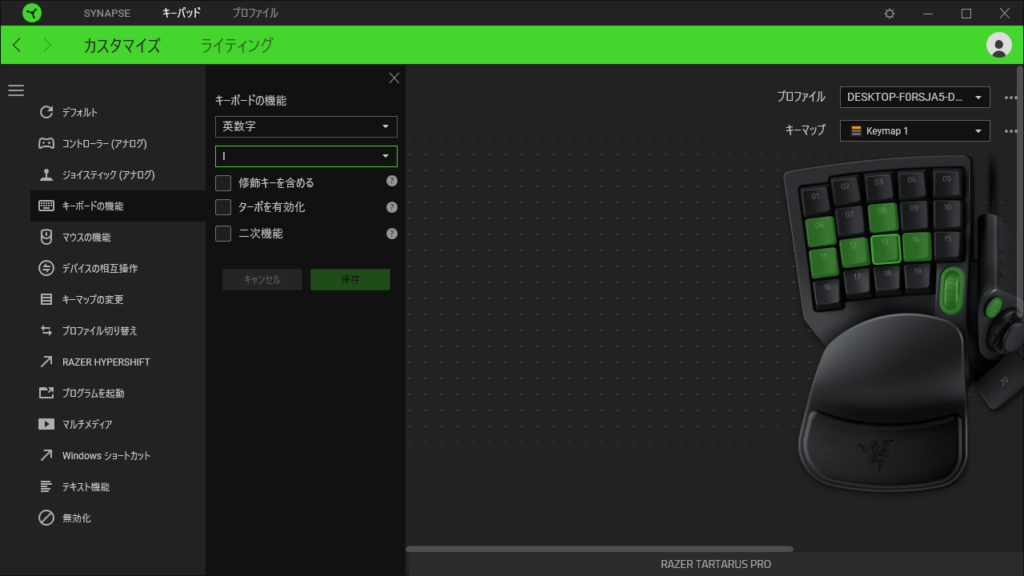Click the user account avatar icon

[x=998, y=45]
